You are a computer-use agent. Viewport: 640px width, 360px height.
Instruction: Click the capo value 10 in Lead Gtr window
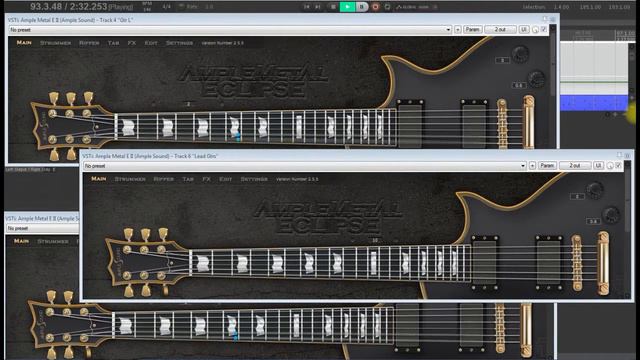click(375, 240)
